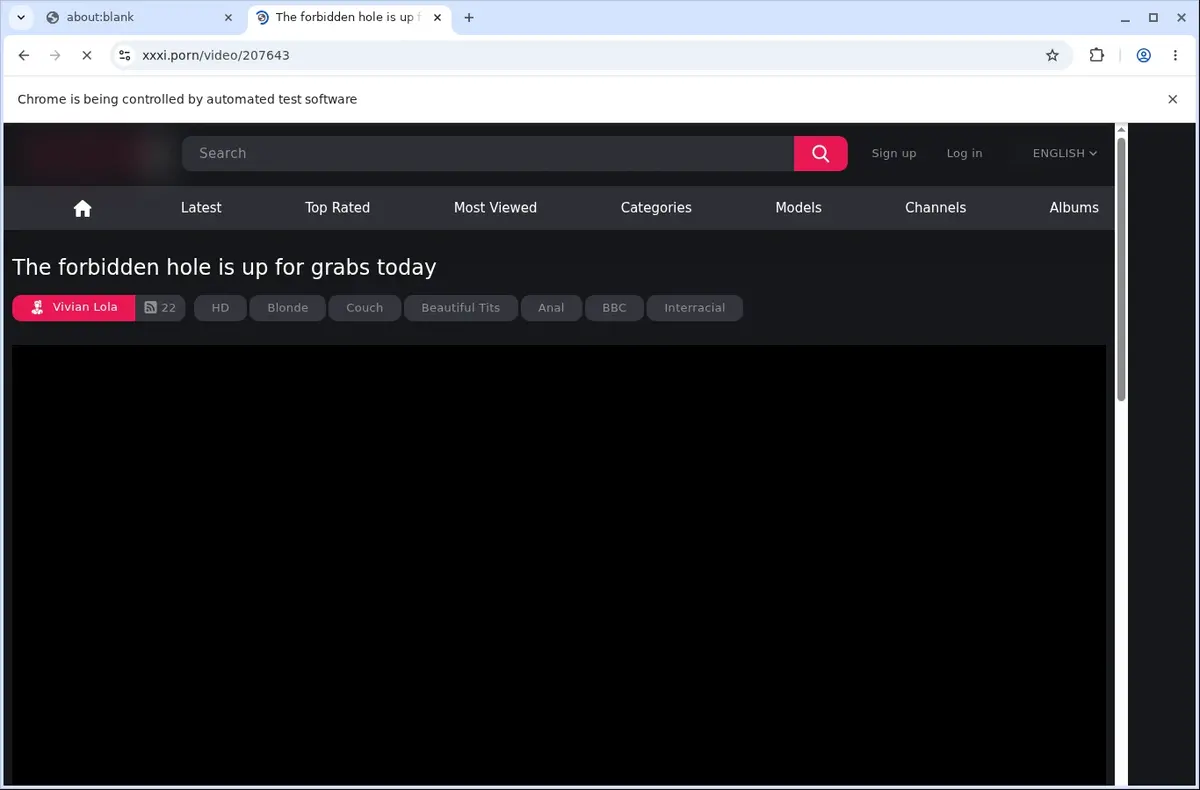Click the browser back arrow
Image resolution: width=1200 pixels, height=790 pixels.
pos(24,56)
